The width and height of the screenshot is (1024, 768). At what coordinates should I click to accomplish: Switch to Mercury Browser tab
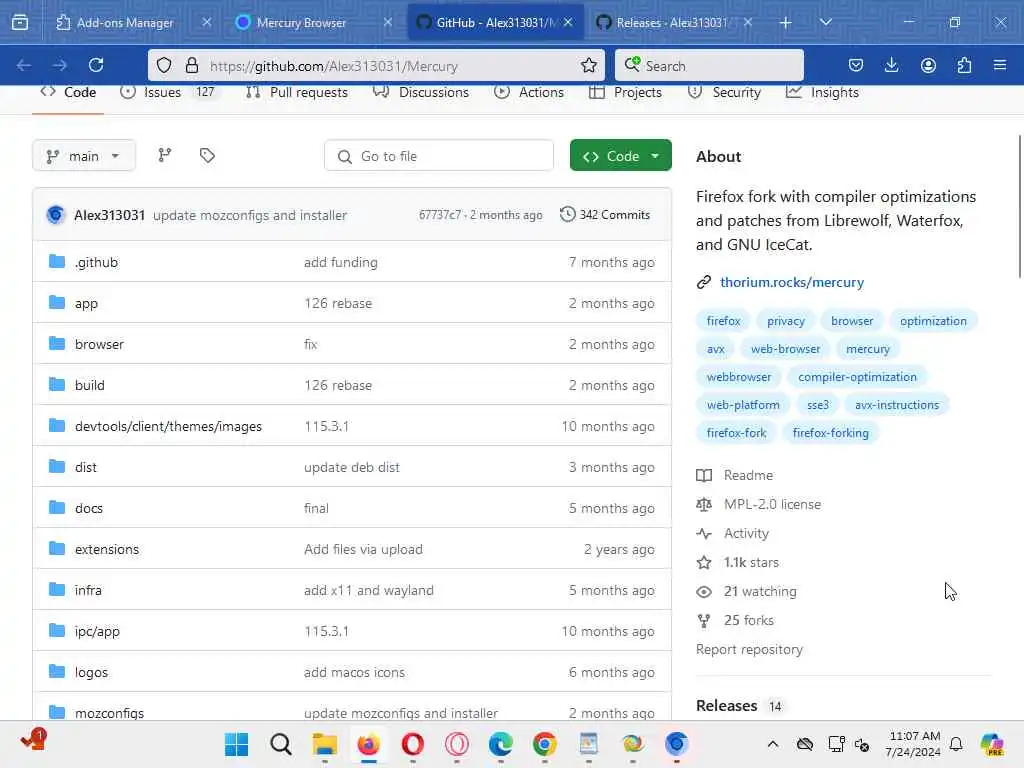[300, 23]
